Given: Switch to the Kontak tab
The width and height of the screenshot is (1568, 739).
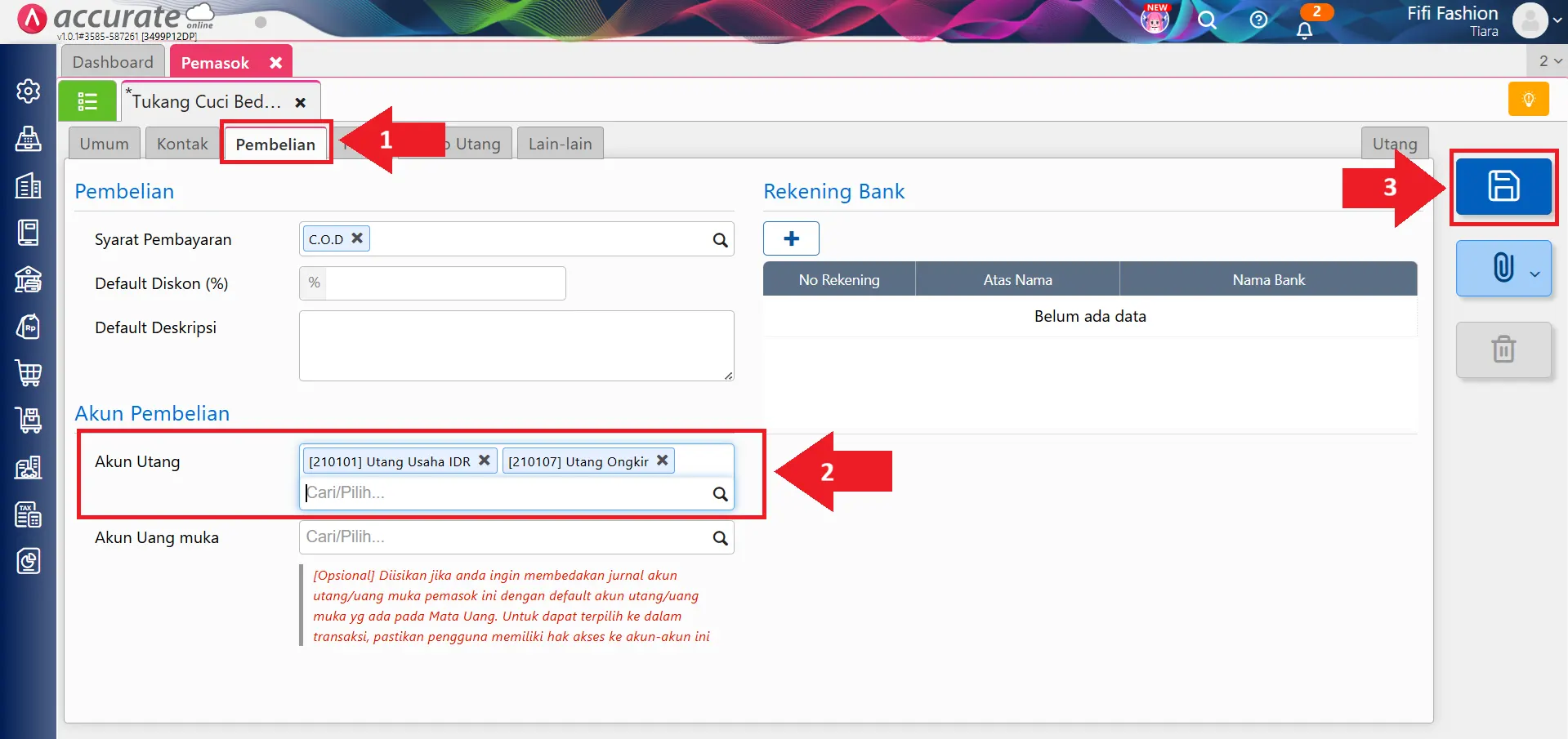Looking at the screenshot, I should pos(182,144).
